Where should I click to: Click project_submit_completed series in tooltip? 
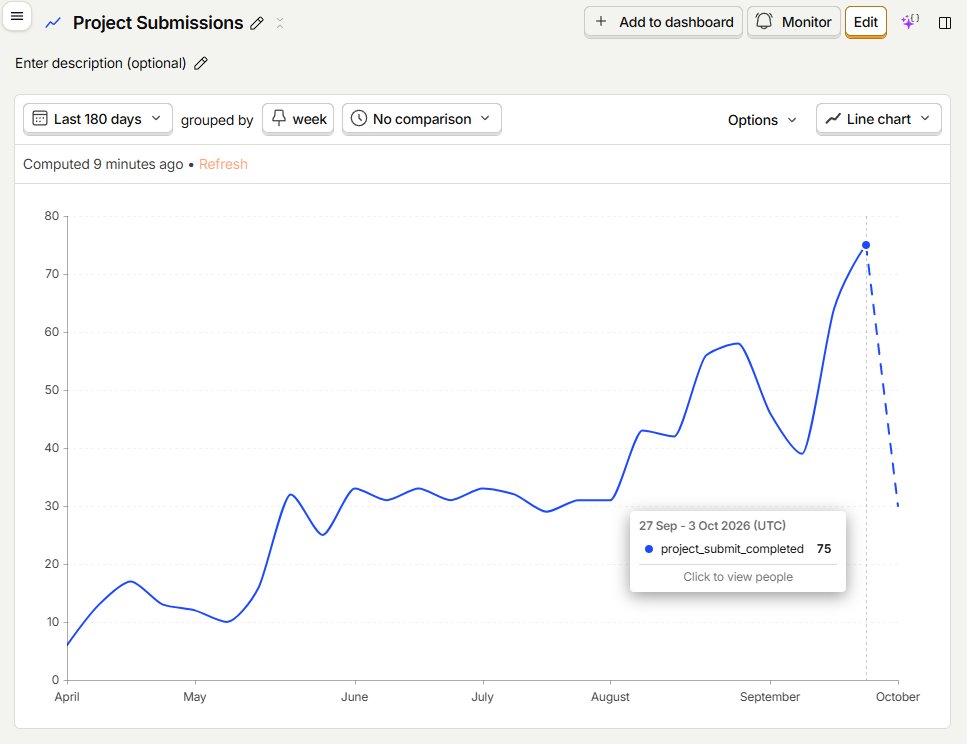coord(732,549)
